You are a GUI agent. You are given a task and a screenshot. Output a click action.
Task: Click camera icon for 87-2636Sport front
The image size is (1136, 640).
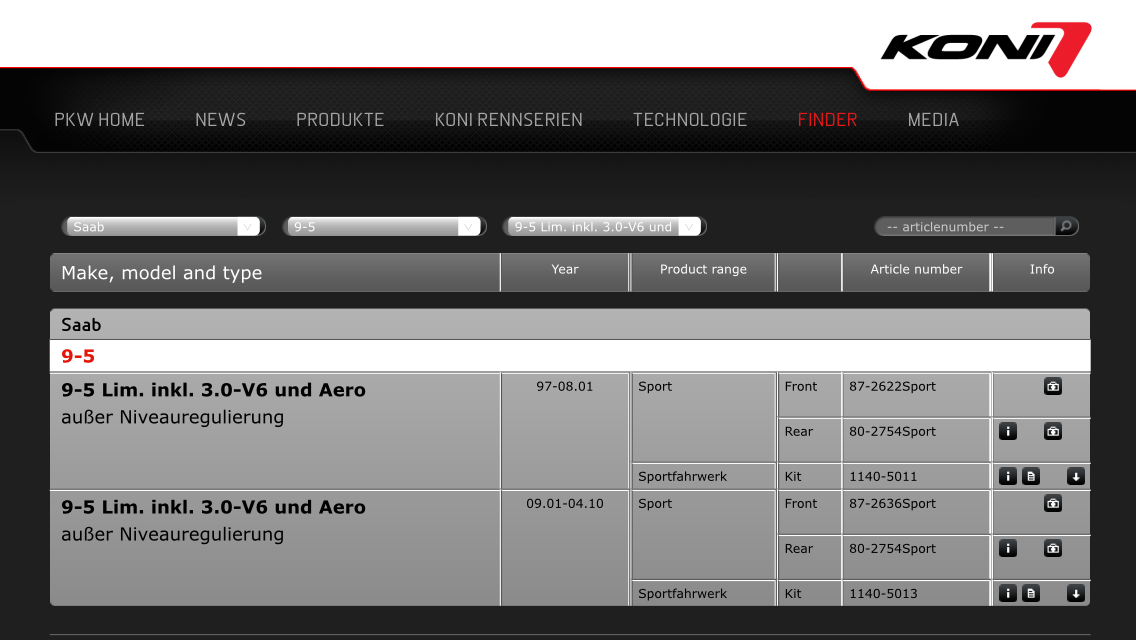tap(1053, 503)
